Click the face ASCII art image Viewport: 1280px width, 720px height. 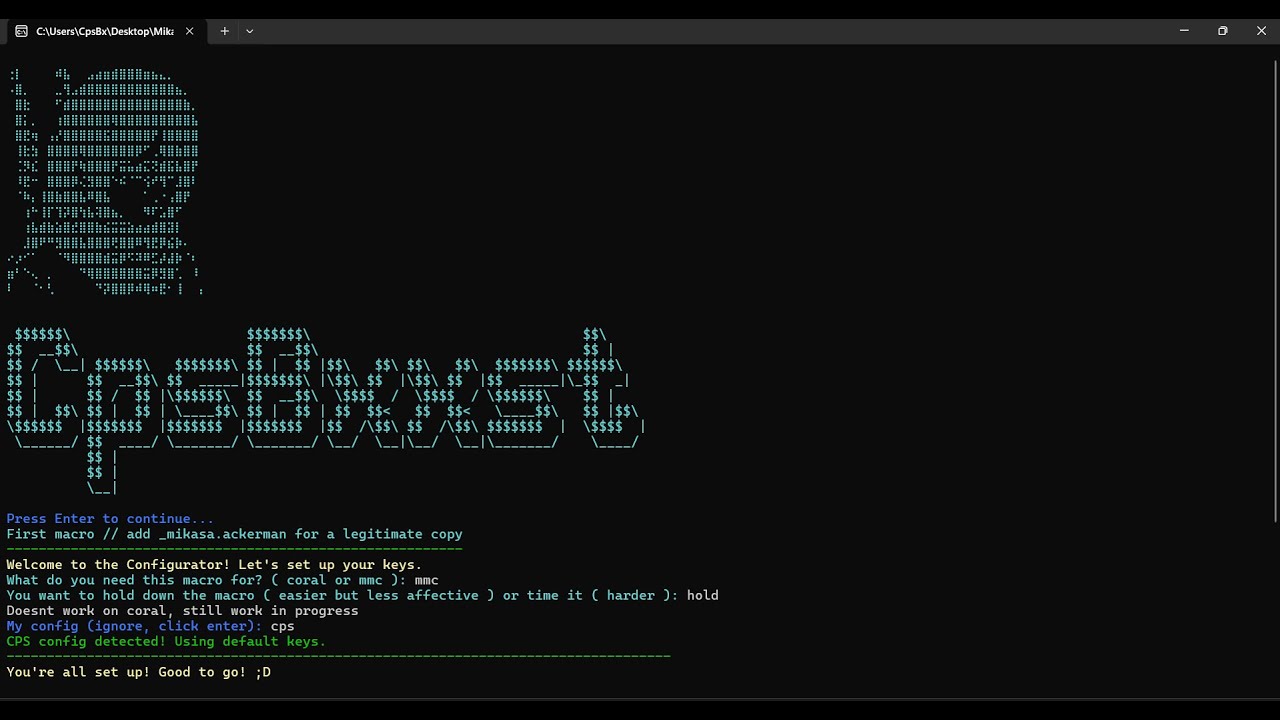[x=104, y=182]
